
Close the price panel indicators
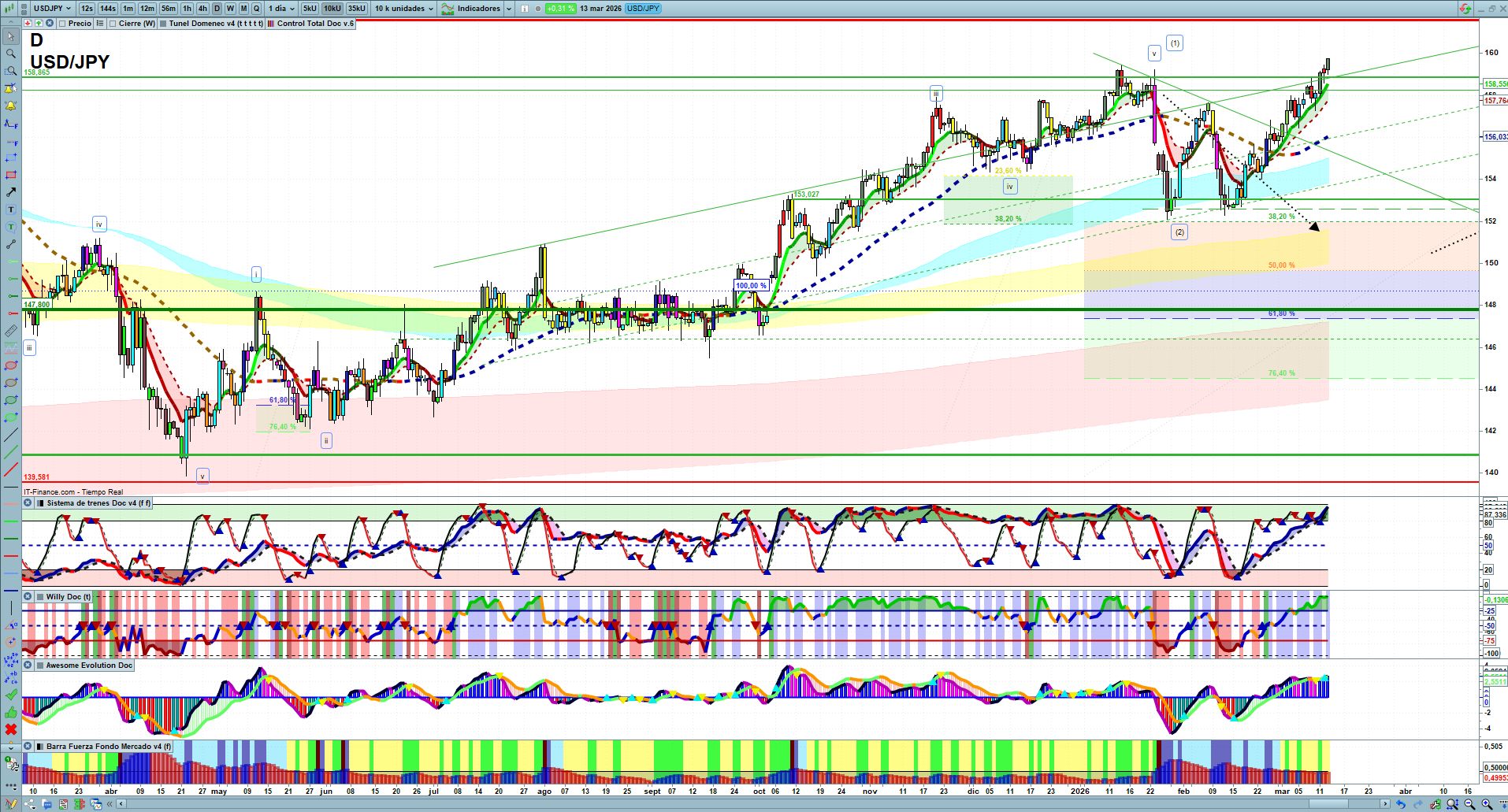pos(50,24)
